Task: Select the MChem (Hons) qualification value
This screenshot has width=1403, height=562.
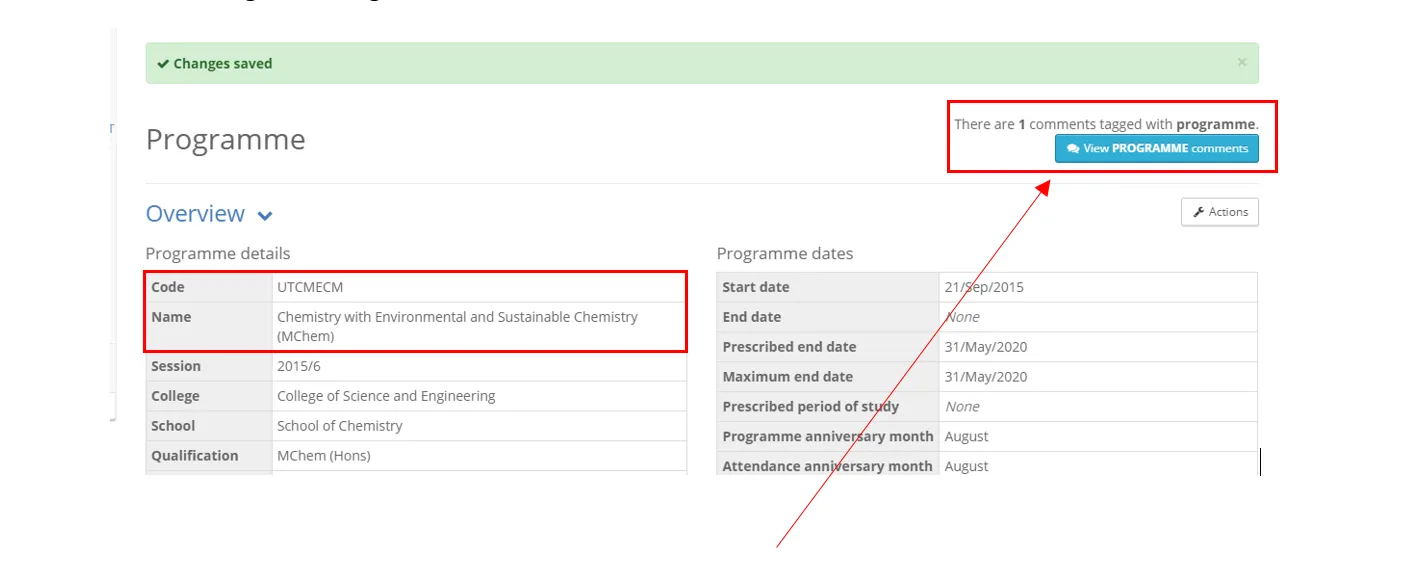Action: click(323, 456)
